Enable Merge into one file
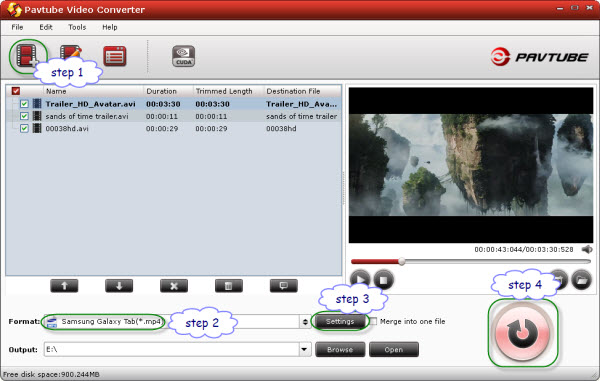Screen dimensions: 600x381 click(373, 321)
